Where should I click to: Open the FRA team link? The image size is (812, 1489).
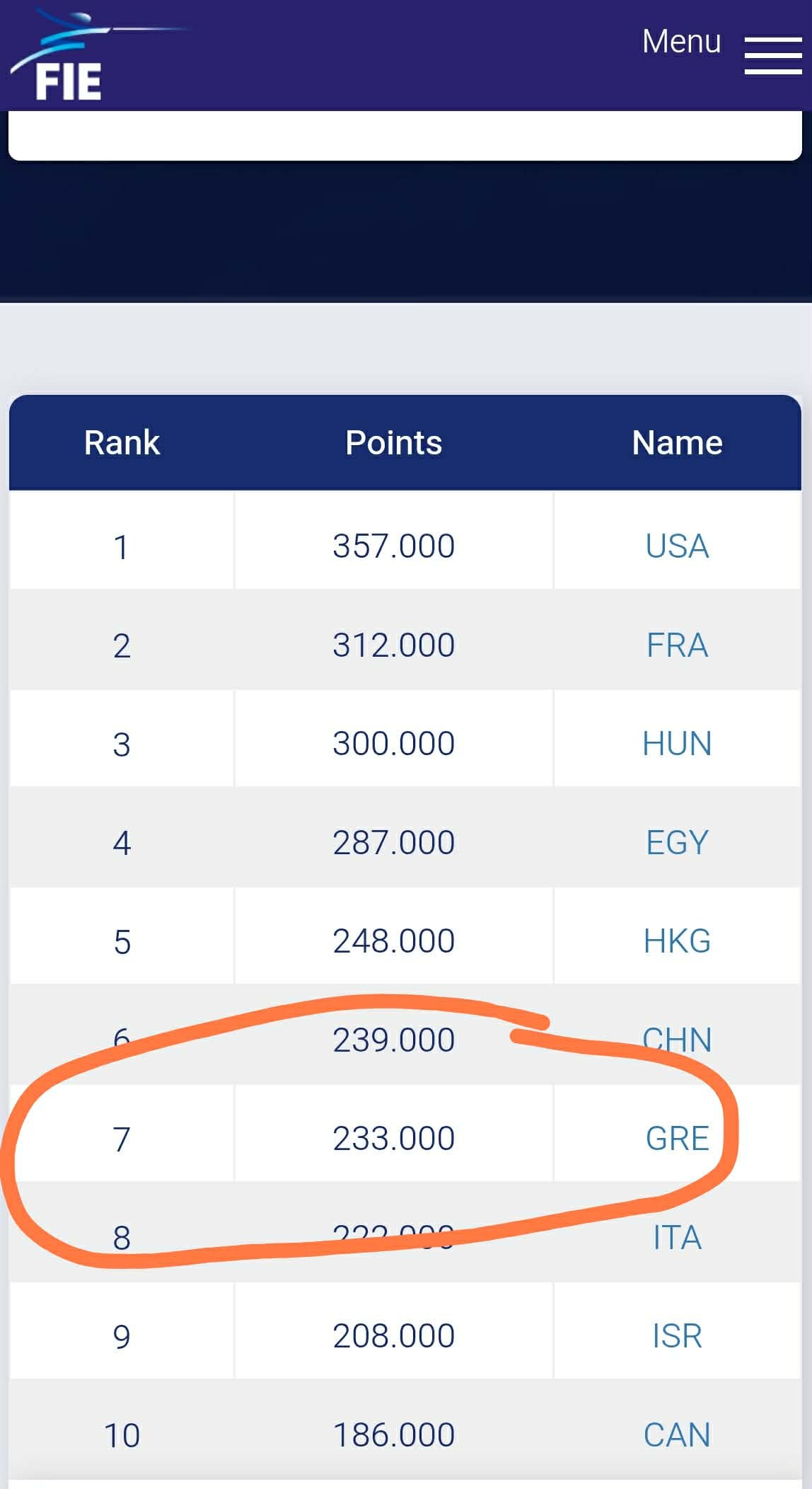click(677, 645)
